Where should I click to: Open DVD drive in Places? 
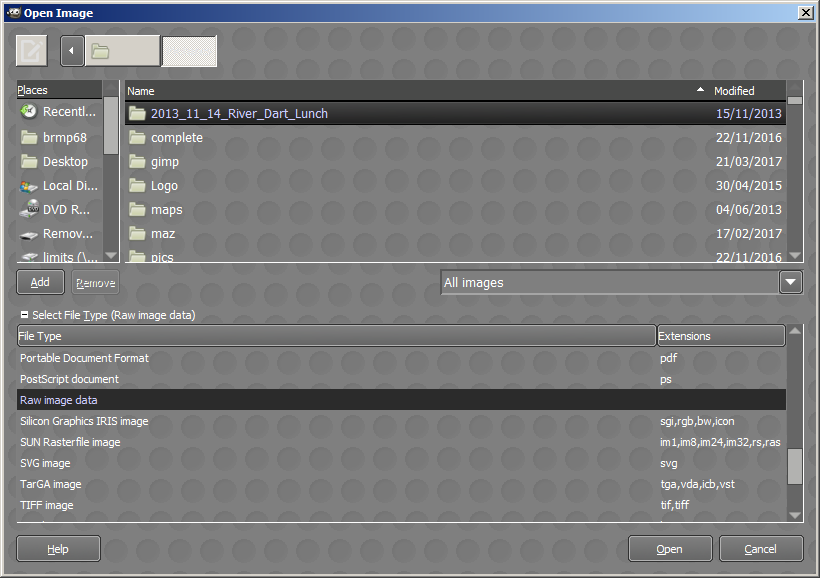pos(59,210)
